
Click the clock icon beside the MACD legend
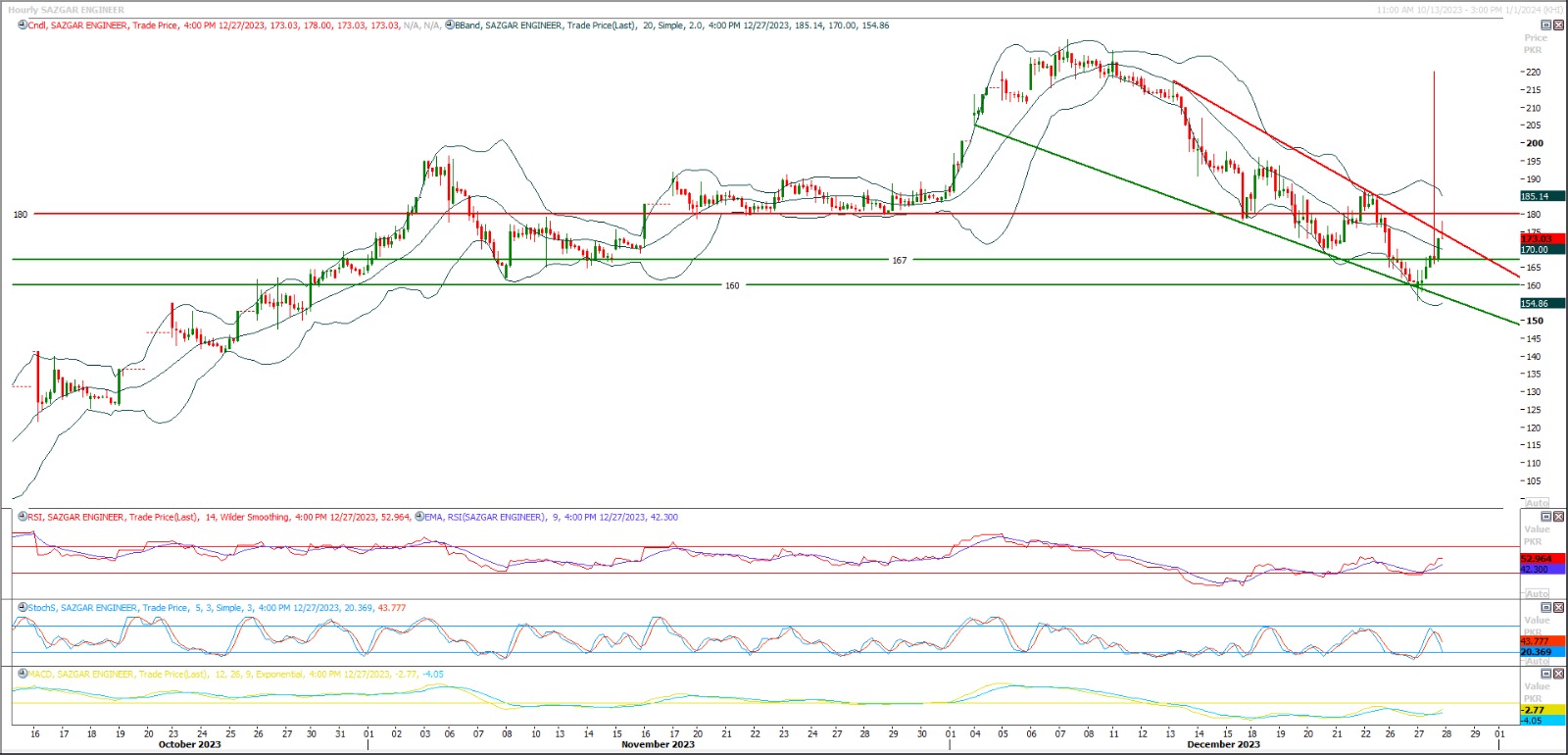(x=23, y=675)
